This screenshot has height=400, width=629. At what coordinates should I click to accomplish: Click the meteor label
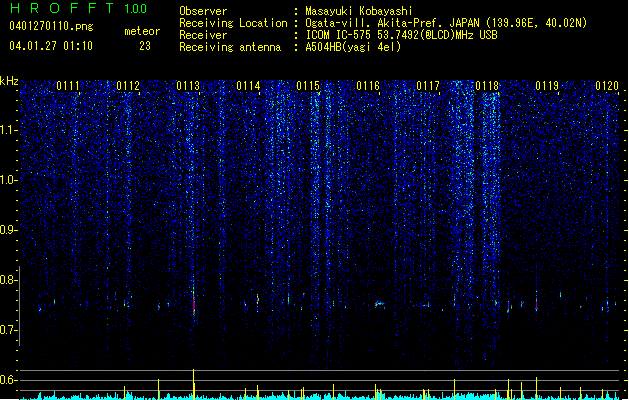click(x=142, y=31)
